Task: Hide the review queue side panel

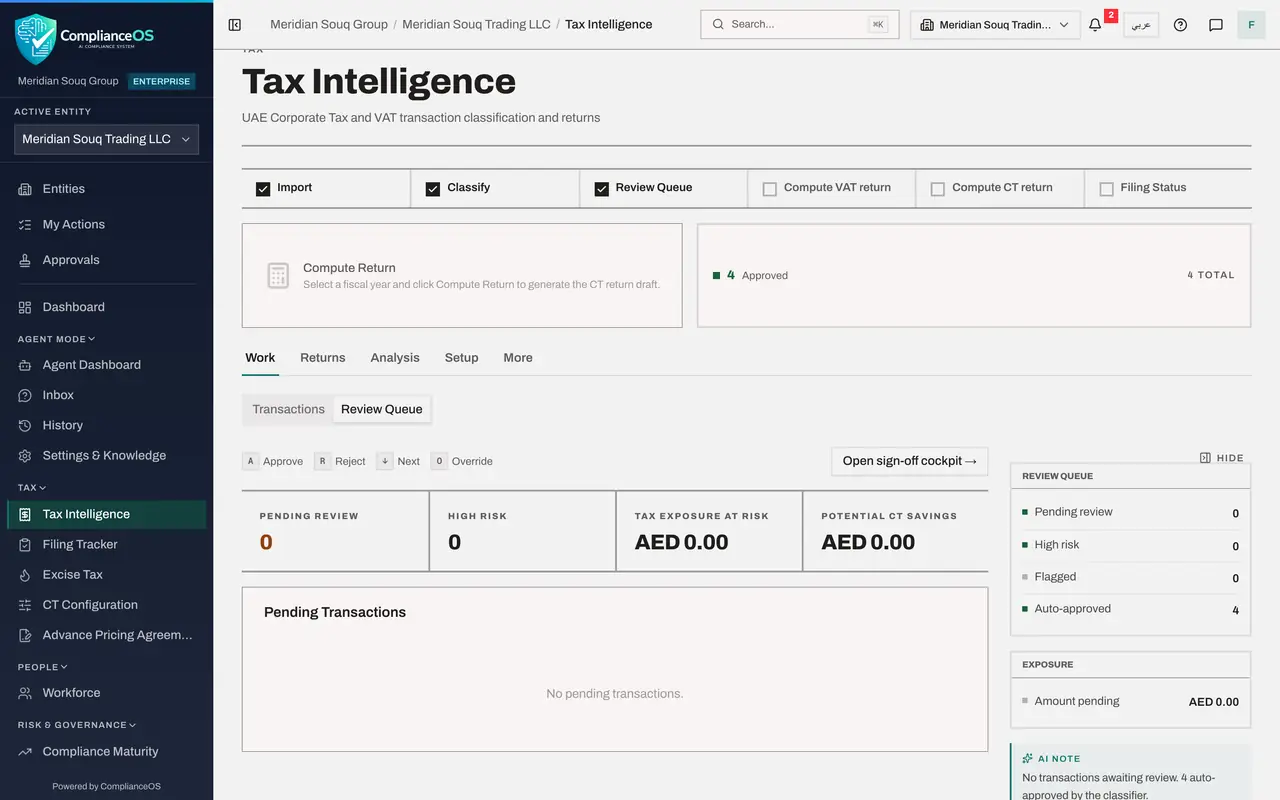Action: click(1222, 458)
